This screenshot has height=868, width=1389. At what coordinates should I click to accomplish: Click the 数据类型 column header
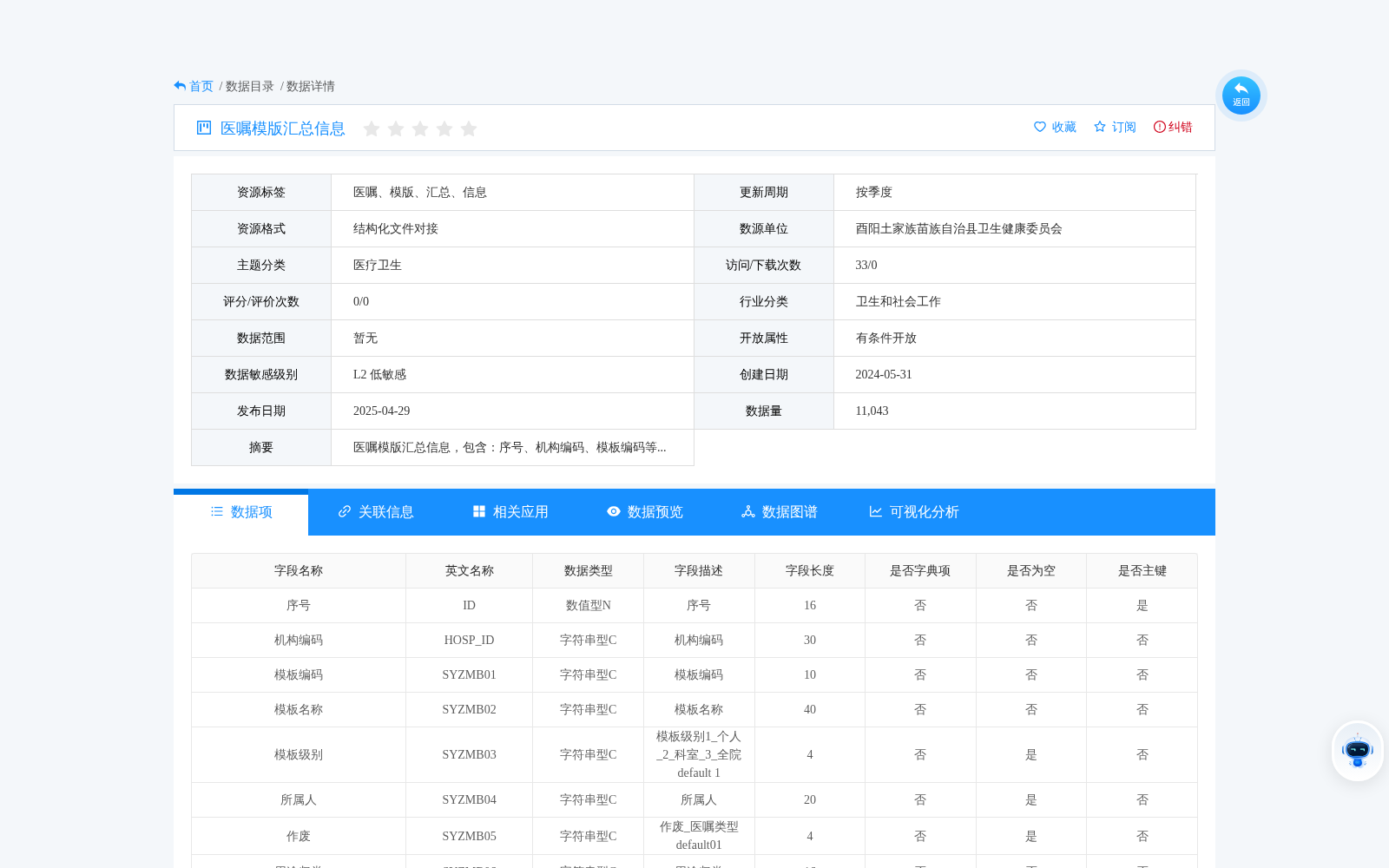pos(589,570)
